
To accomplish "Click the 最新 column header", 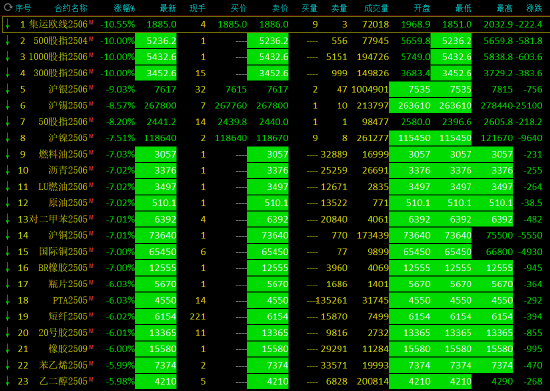I will pos(168,8).
